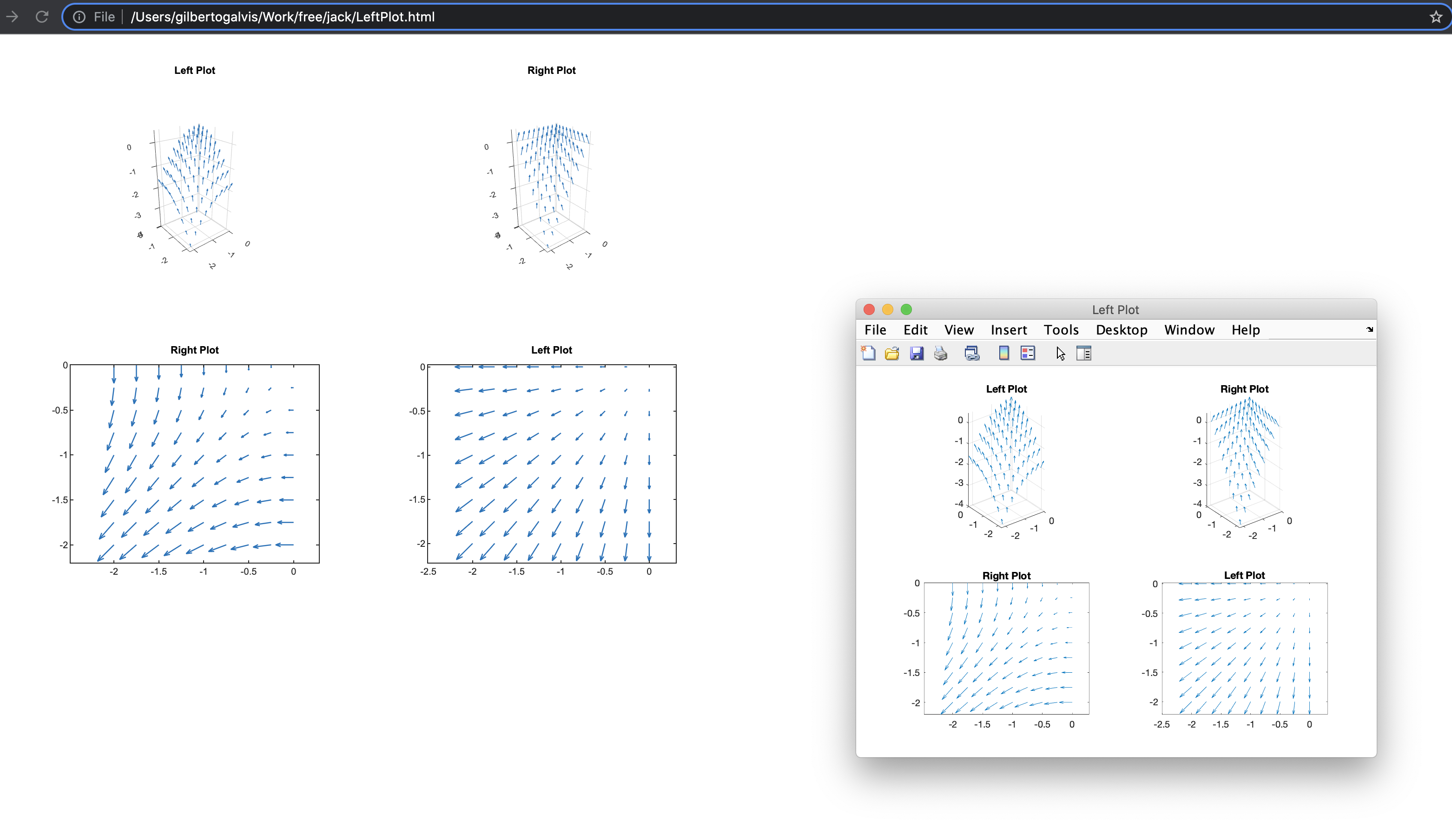Click the Print Figure icon
Screen dimensions: 1452x840
[x=940, y=353]
